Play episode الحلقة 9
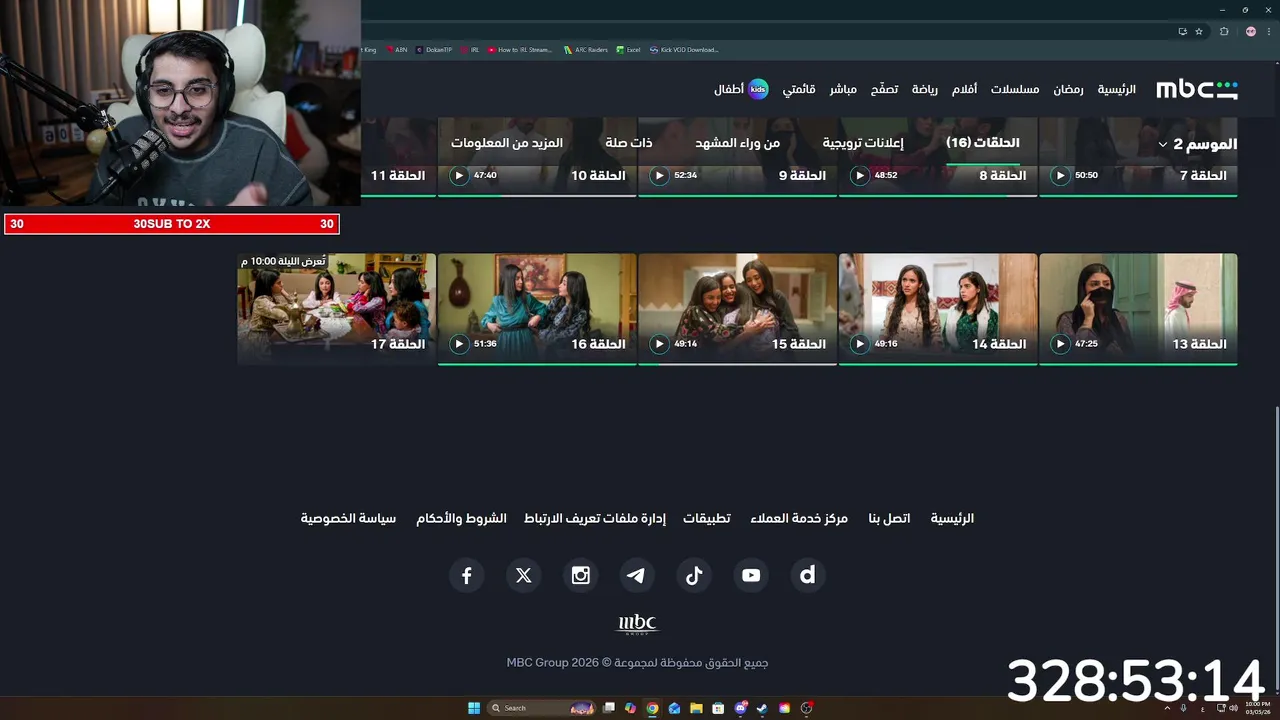1280x720 pixels. pos(659,176)
